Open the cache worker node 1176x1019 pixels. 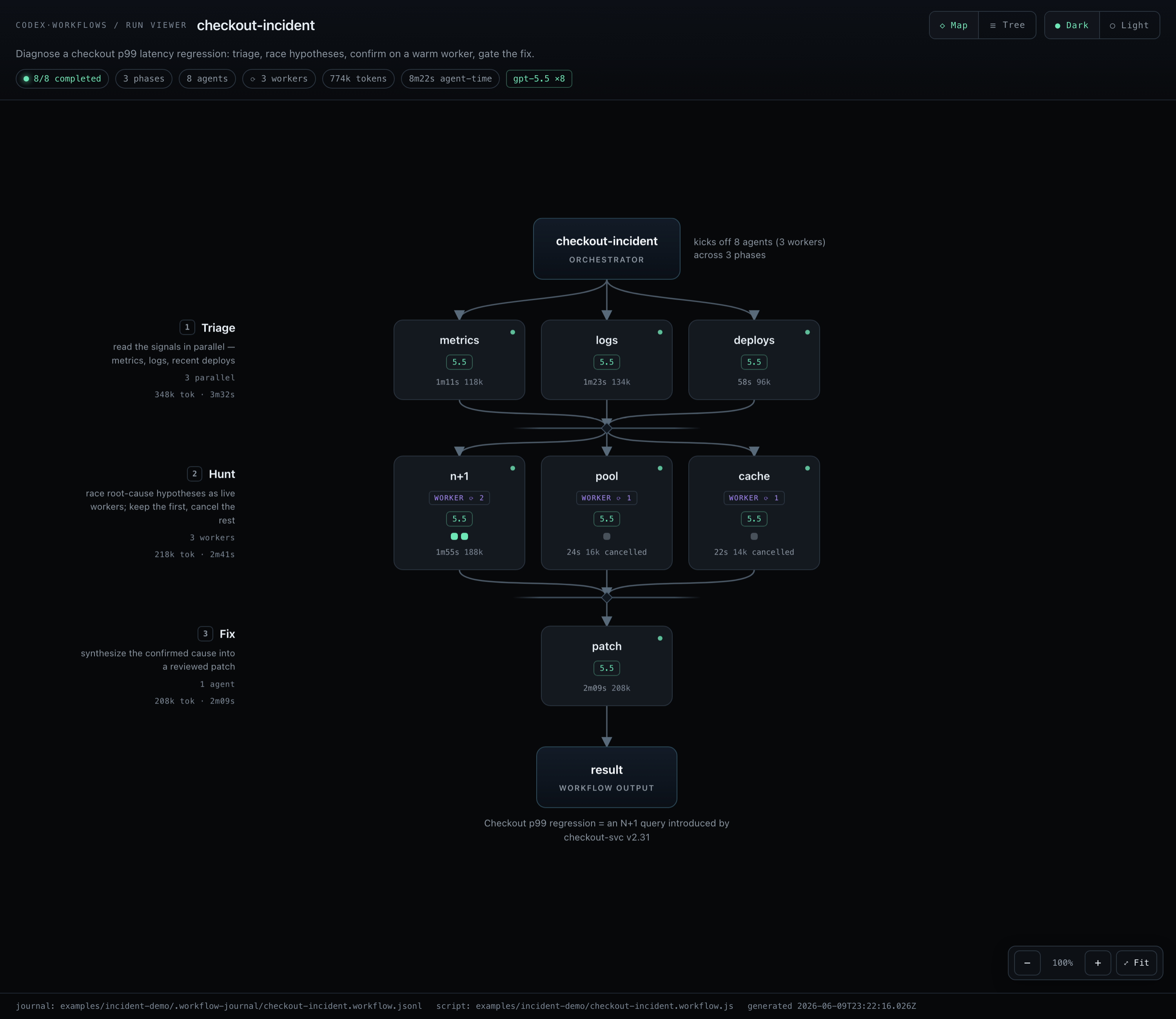754,513
